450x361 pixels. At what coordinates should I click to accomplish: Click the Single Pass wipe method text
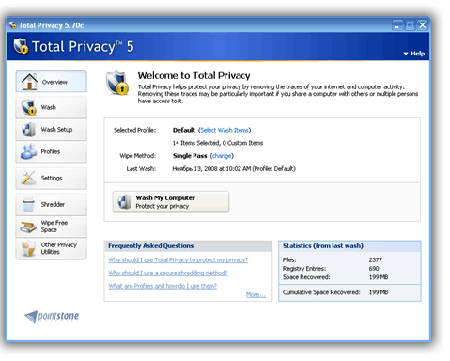190,156
